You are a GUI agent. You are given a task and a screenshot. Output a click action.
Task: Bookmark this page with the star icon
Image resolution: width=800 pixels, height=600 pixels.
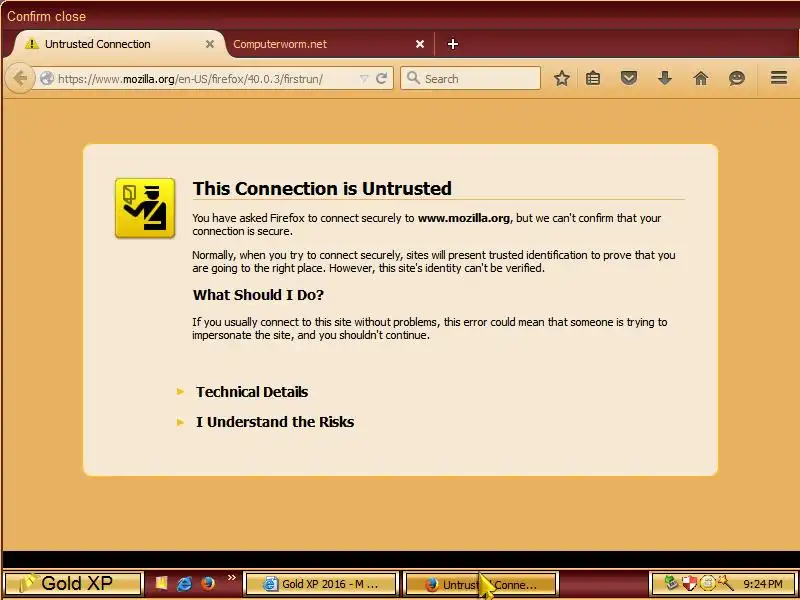(x=562, y=79)
